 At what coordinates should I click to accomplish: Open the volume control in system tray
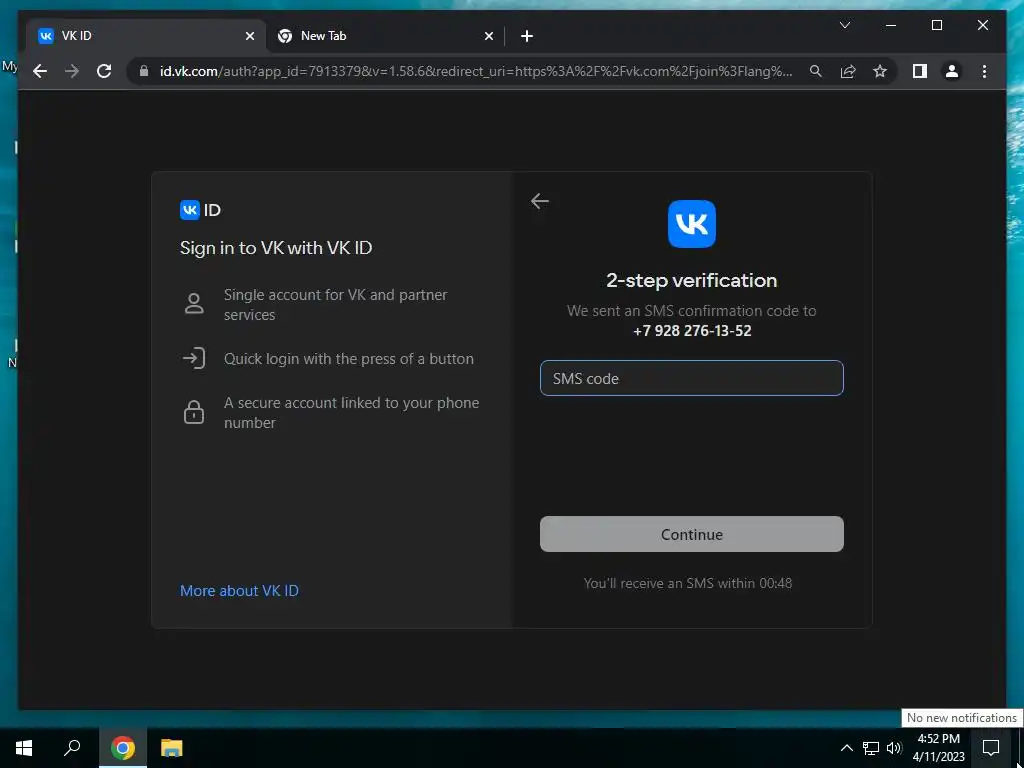(x=894, y=748)
